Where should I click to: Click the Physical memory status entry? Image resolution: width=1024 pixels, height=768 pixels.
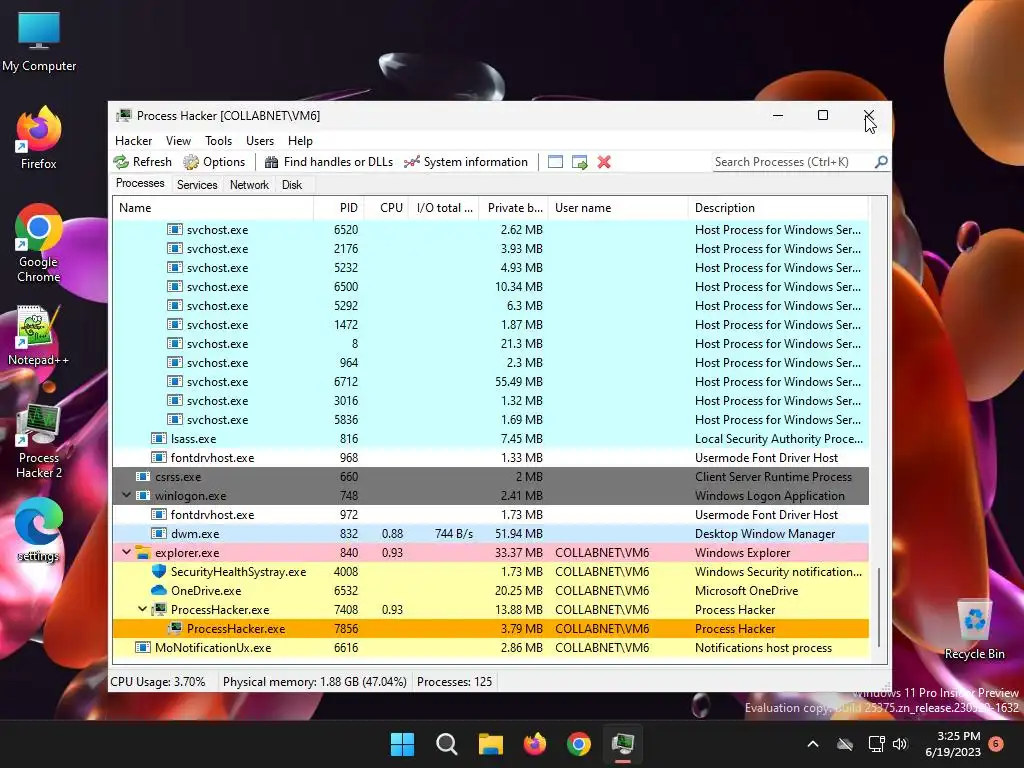314,682
